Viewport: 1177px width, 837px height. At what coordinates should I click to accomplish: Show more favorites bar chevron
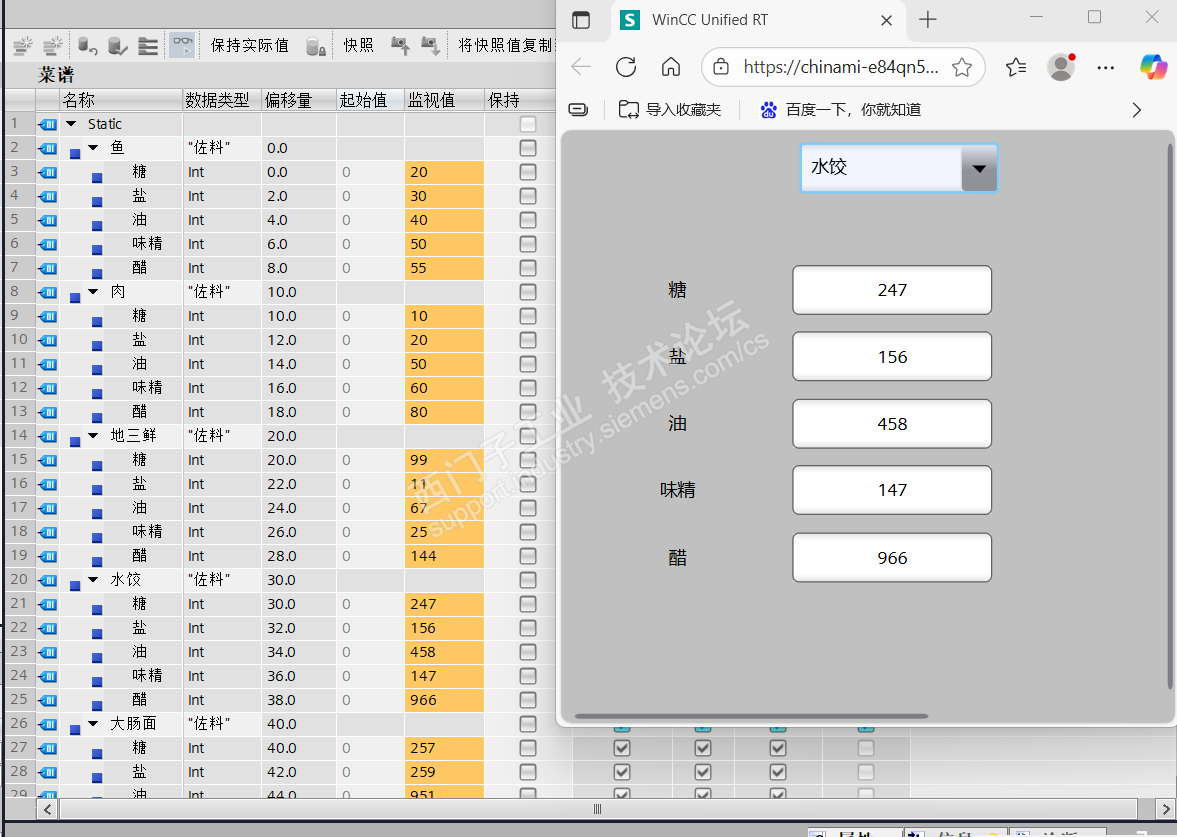click(1136, 110)
